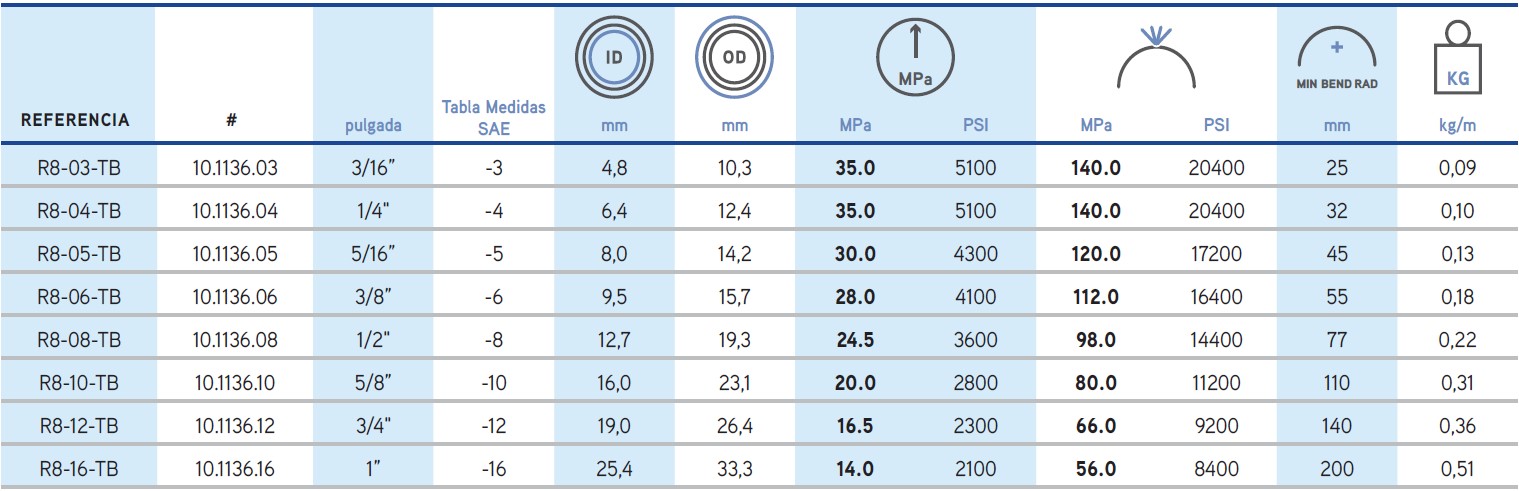The image size is (1519, 491).
Task: Click the ID inner diameter icon
Action: (614, 58)
